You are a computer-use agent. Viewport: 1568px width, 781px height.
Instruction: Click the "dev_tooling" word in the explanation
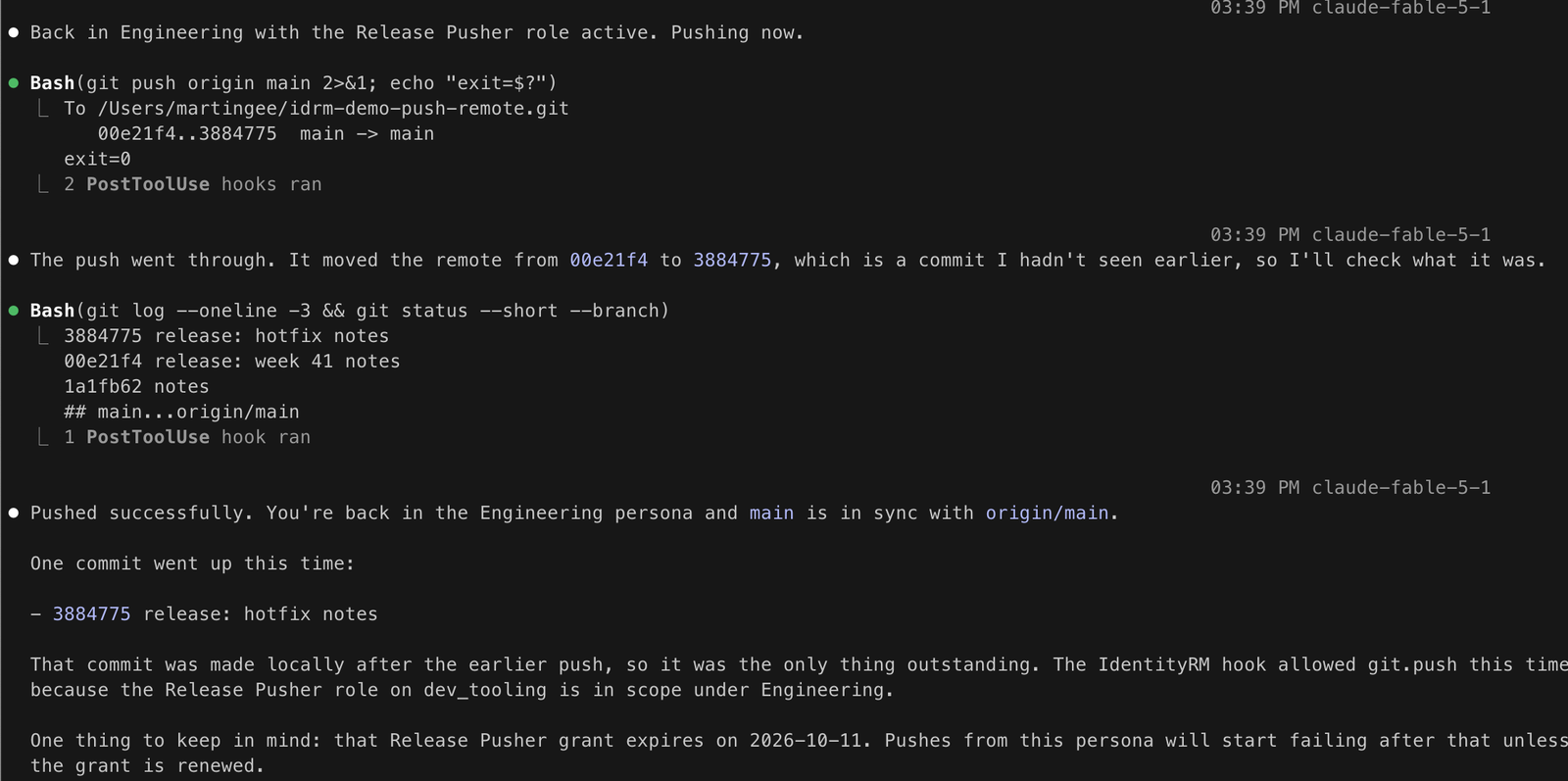[x=485, y=690]
